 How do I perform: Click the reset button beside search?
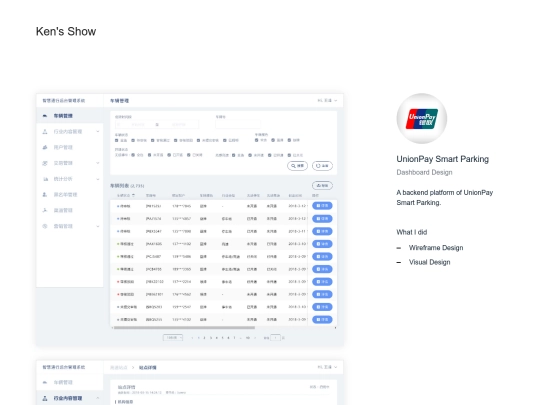[x=322, y=166]
